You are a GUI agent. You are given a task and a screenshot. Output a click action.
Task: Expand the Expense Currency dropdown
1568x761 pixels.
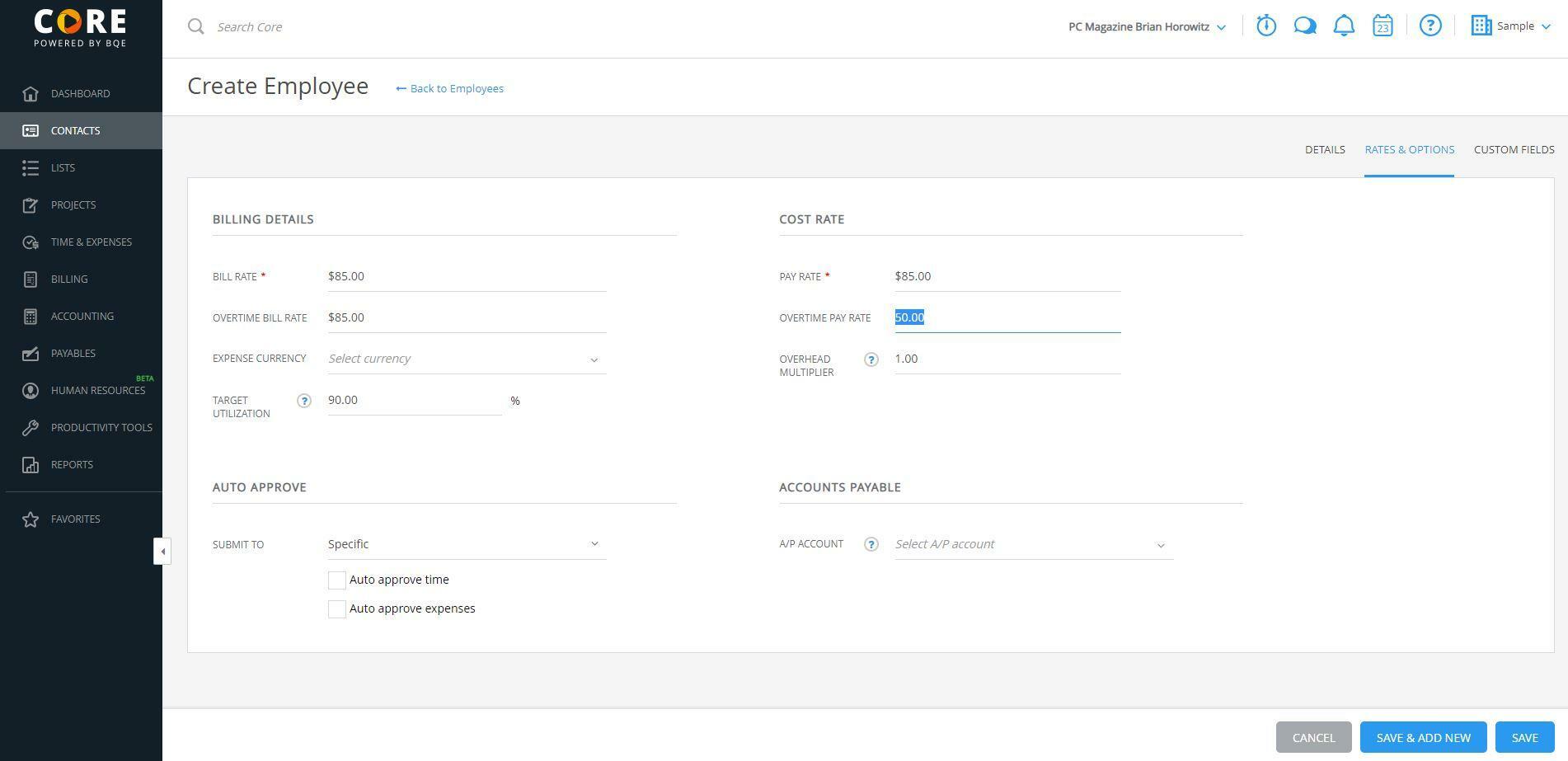coord(467,359)
